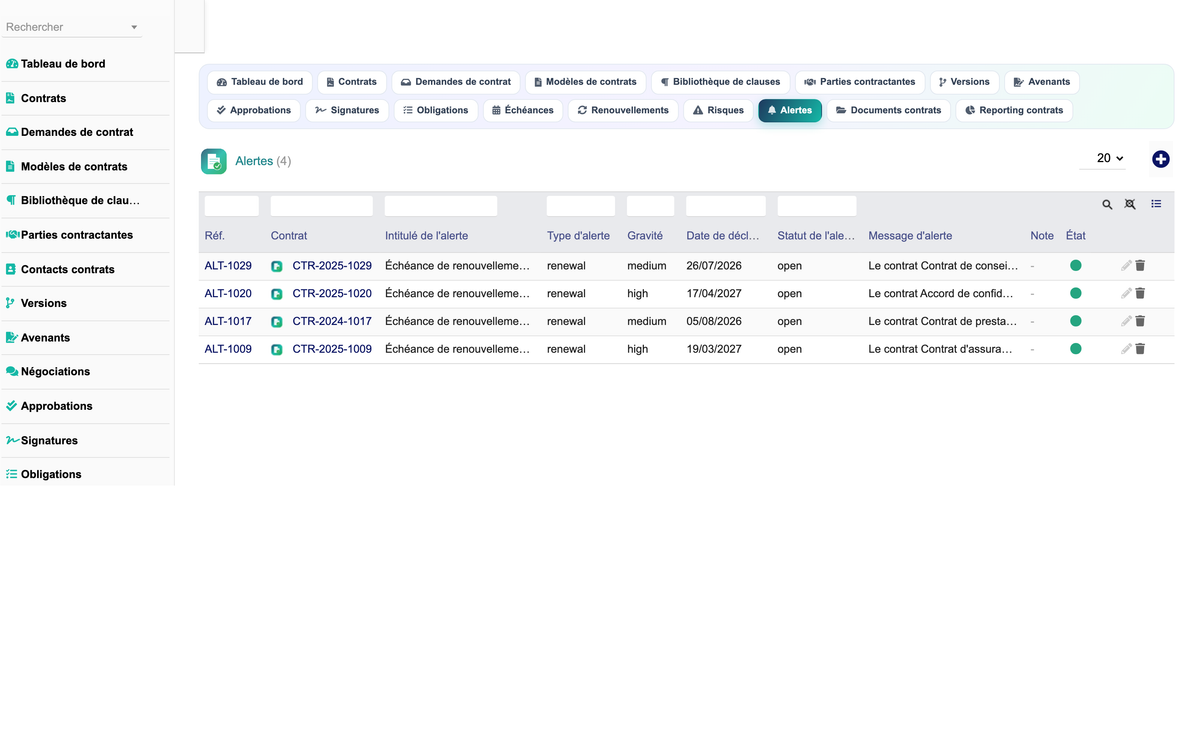Click contract icon next to CTR-2025-1029

tap(277, 266)
